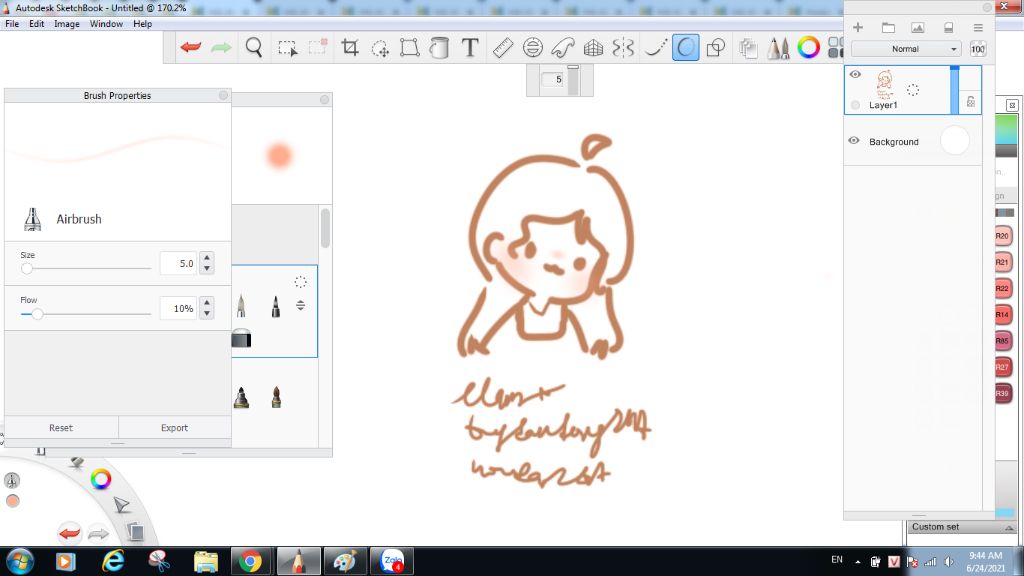Open Internet Explorer from taskbar
The height and width of the screenshot is (576, 1024).
click(x=113, y=561)
